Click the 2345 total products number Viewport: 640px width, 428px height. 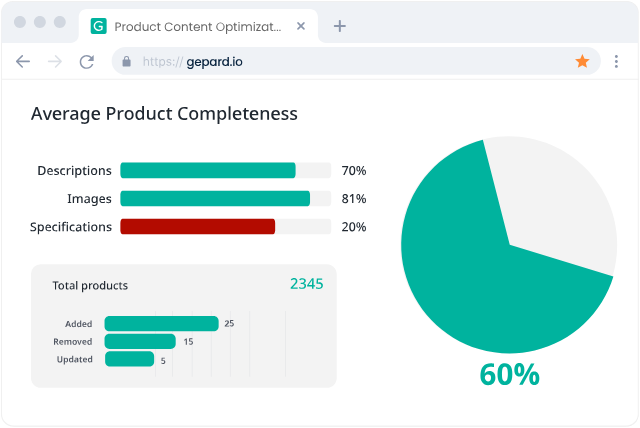click(306, 284)
